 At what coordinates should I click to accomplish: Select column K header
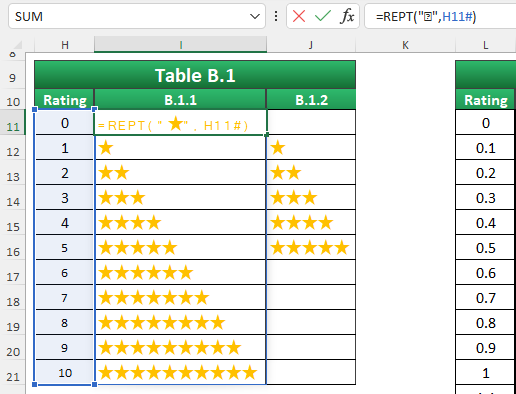405,45
